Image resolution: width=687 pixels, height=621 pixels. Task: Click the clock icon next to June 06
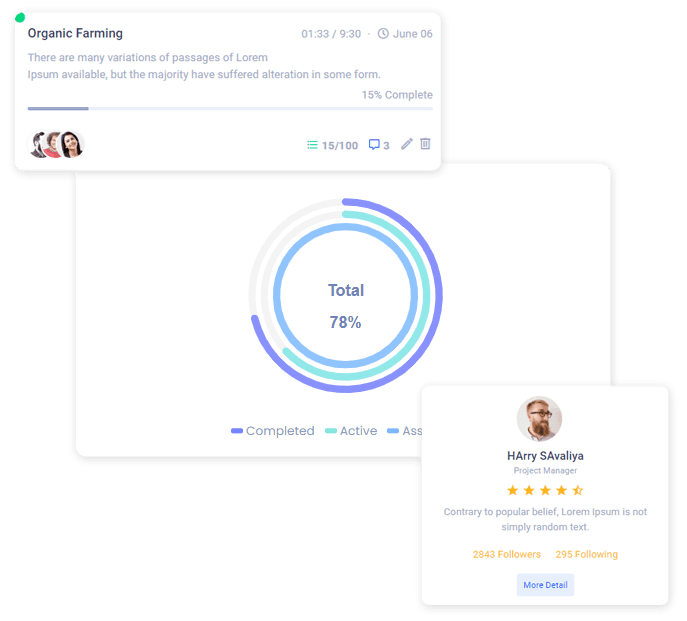(x=383, y=34)
